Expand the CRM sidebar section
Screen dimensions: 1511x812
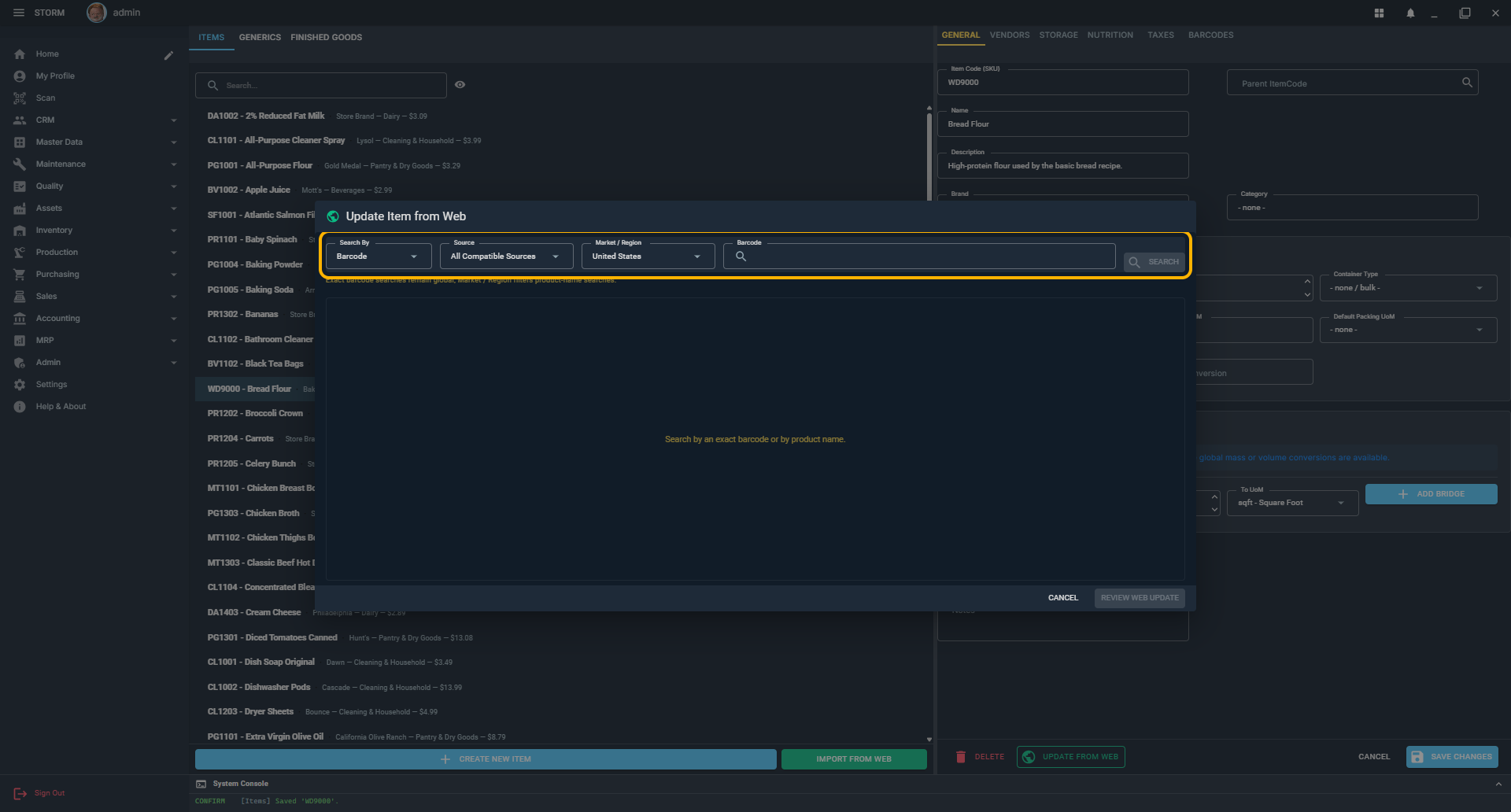coord(174,120)
